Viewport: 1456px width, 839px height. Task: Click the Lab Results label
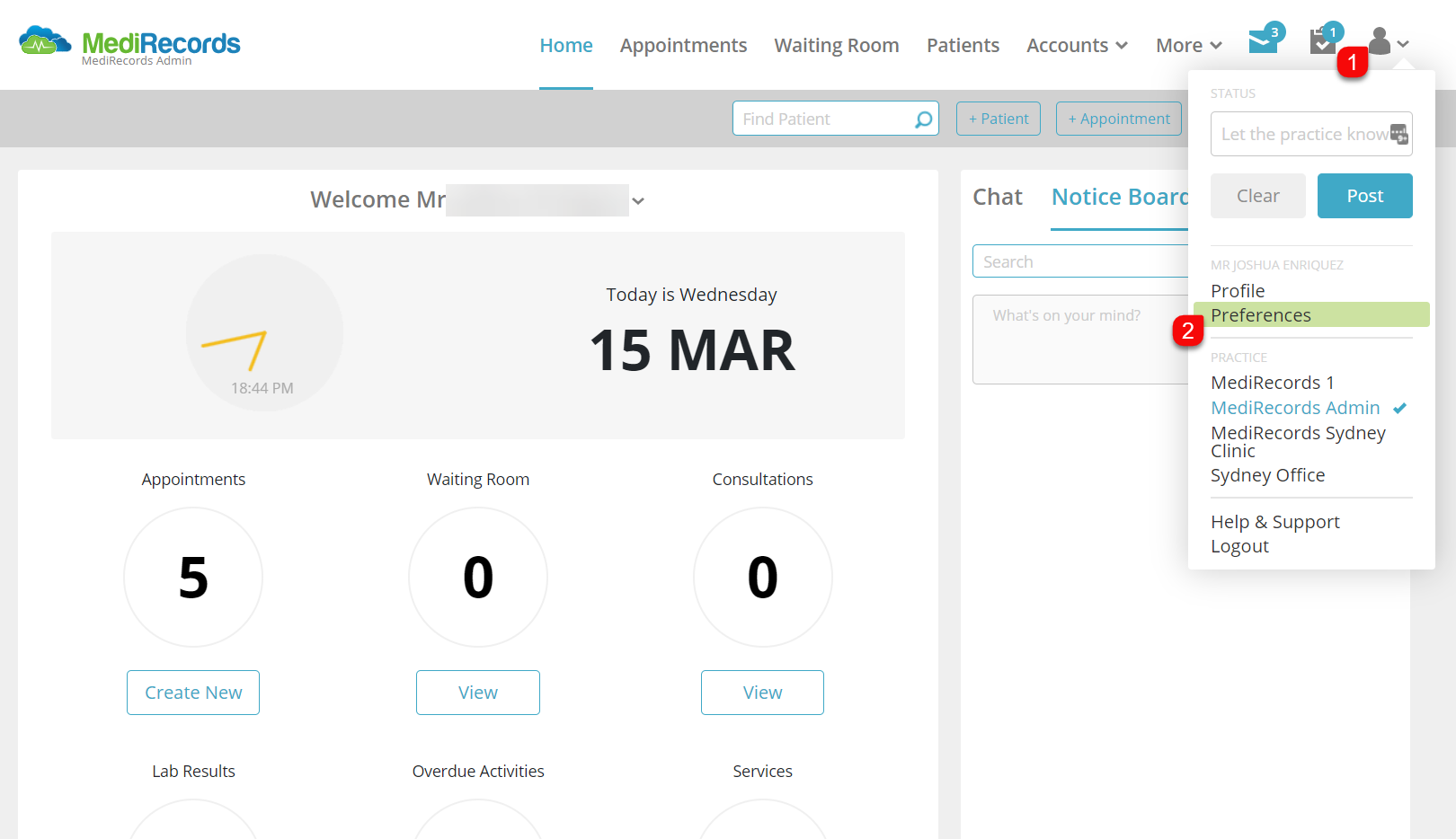193,772
